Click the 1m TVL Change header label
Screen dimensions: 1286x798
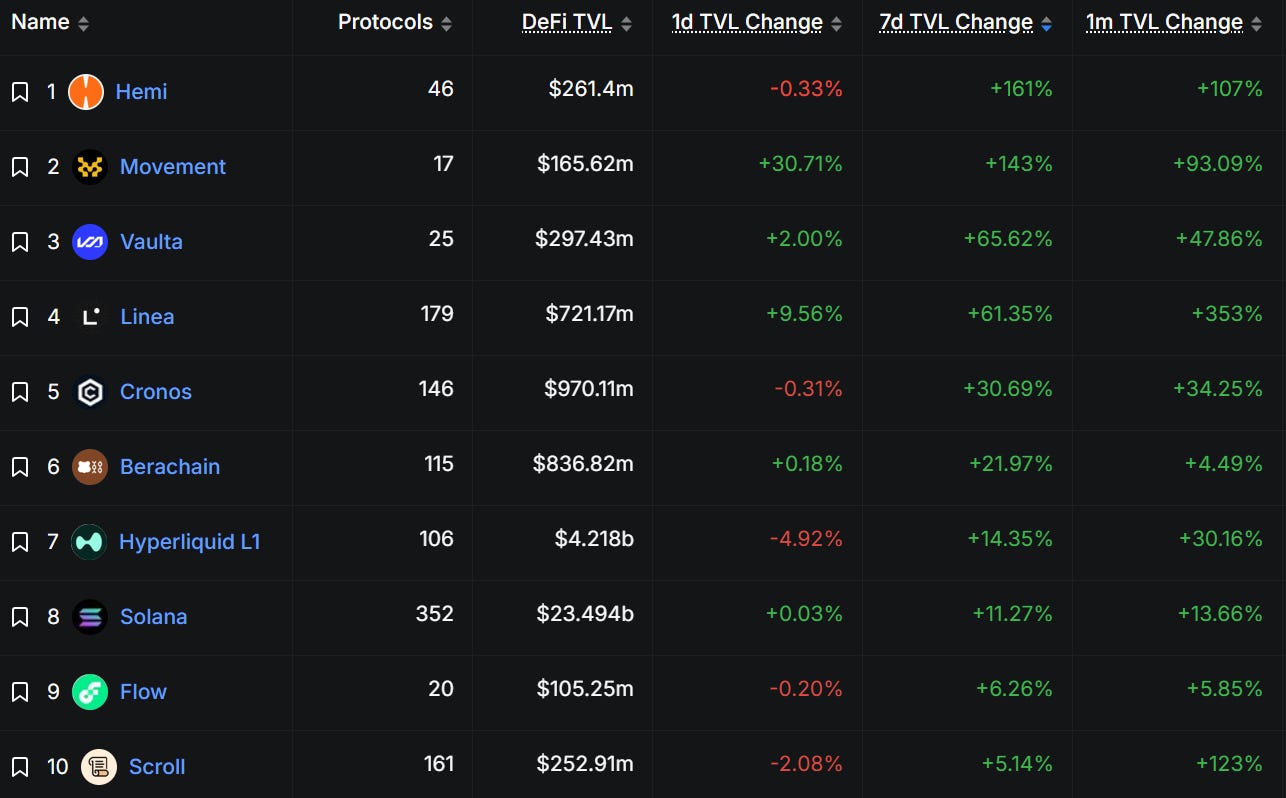tap(1164, 22)
